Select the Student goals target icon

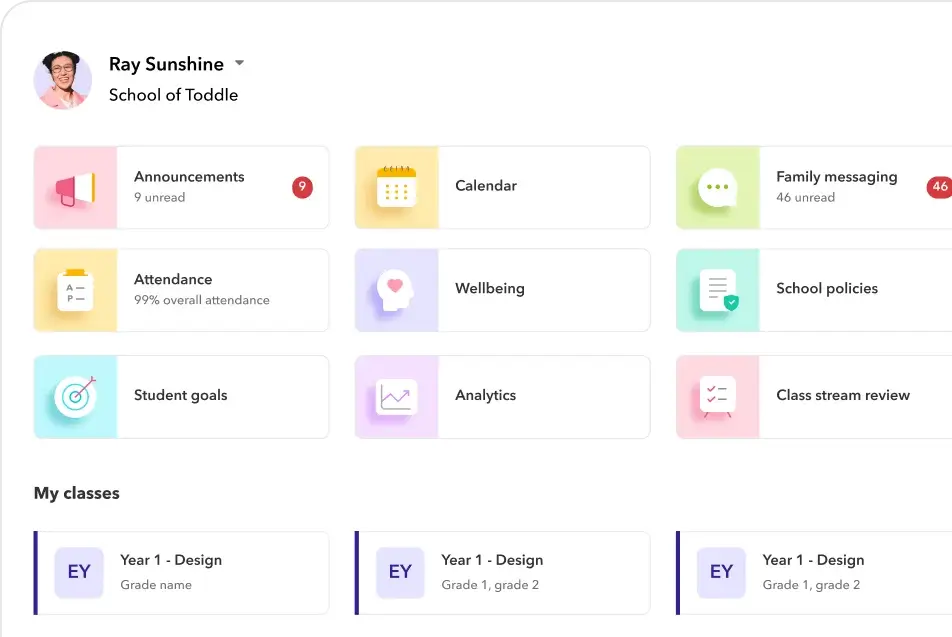tap(75, 396)
